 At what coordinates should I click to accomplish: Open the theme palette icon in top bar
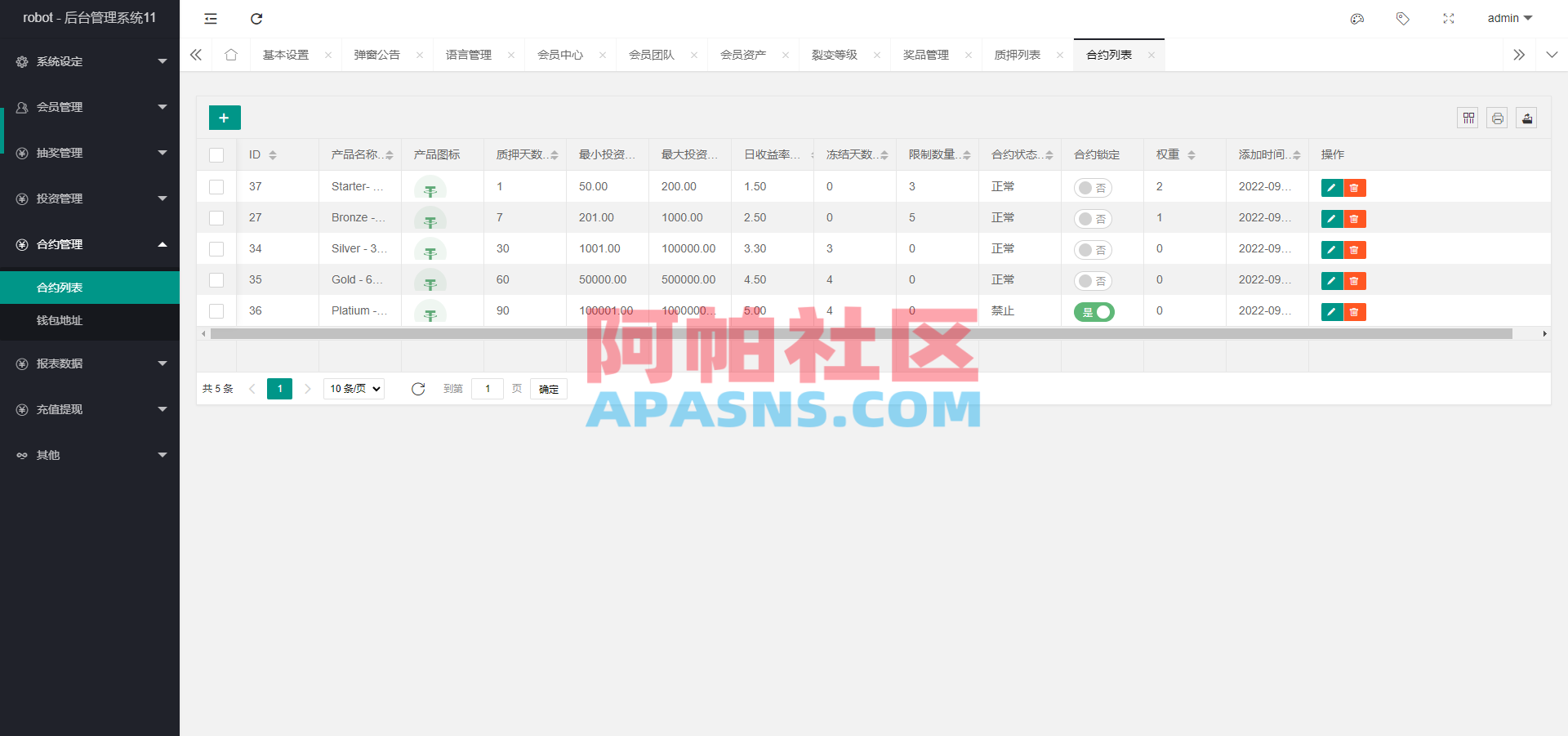coord(1357,18)
